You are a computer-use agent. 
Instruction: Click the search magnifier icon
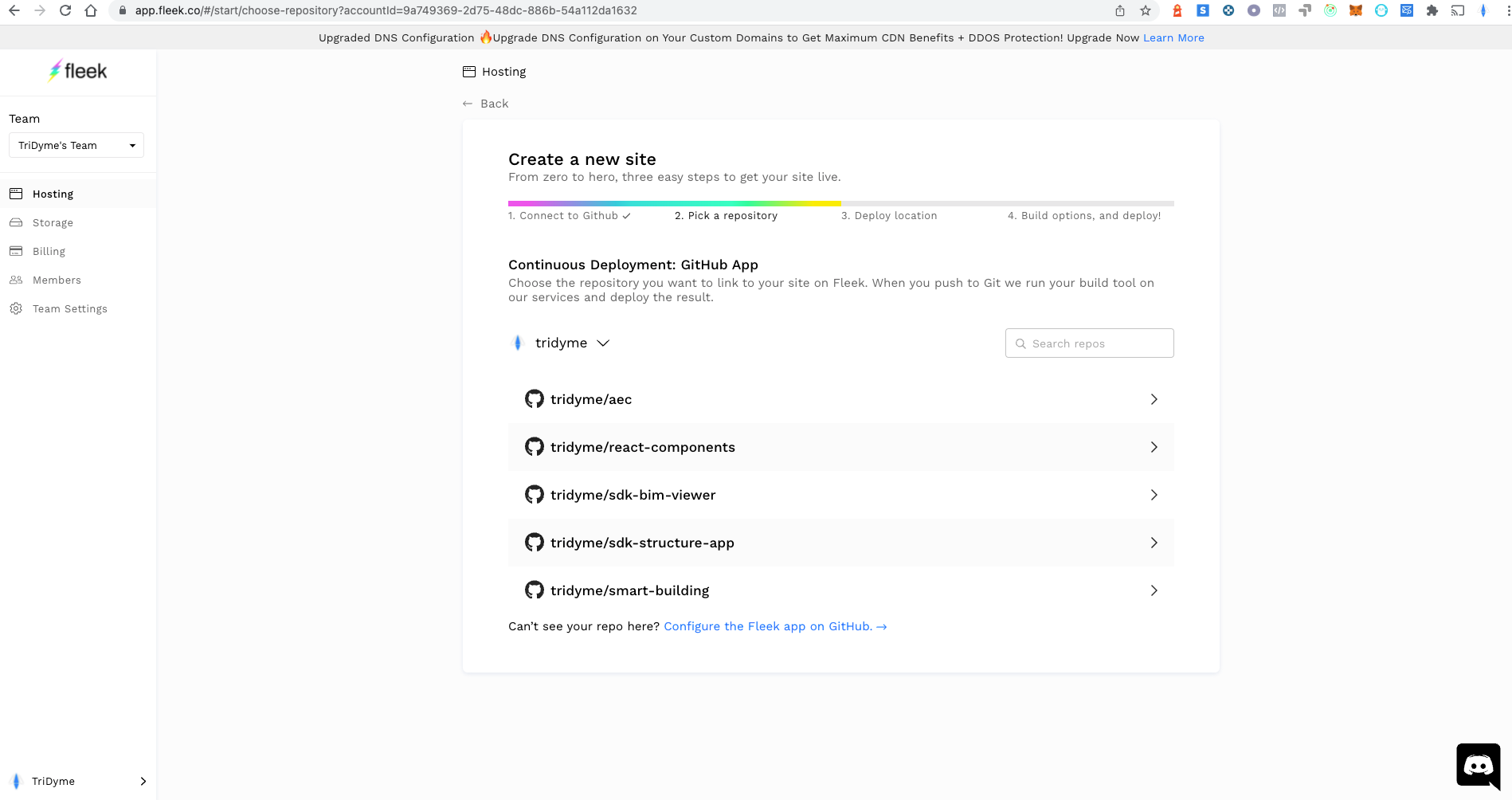1020,343
